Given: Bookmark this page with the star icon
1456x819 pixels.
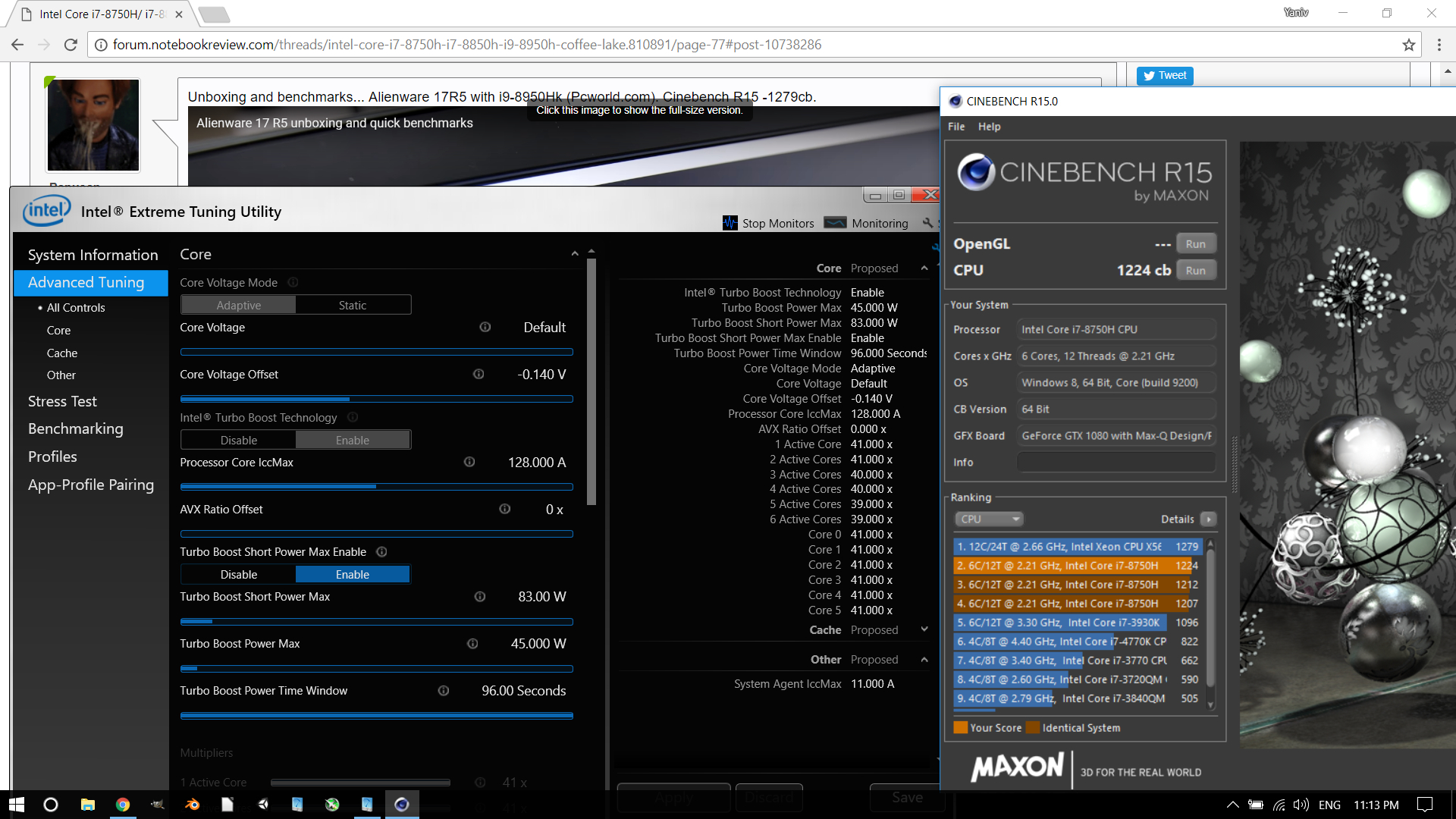Looking at the screenshot, I should 1409,45.
